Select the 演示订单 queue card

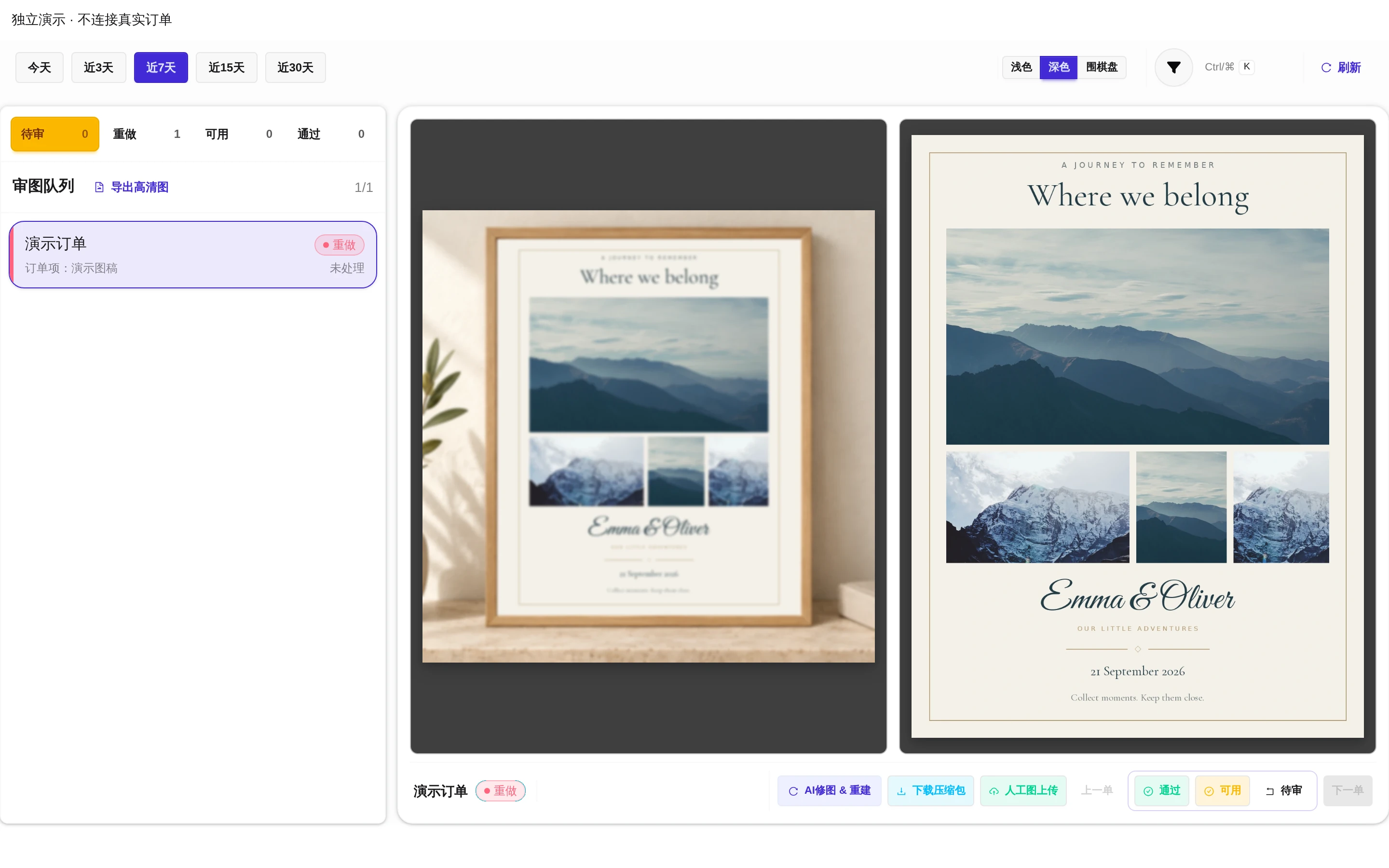coord(193,254)
